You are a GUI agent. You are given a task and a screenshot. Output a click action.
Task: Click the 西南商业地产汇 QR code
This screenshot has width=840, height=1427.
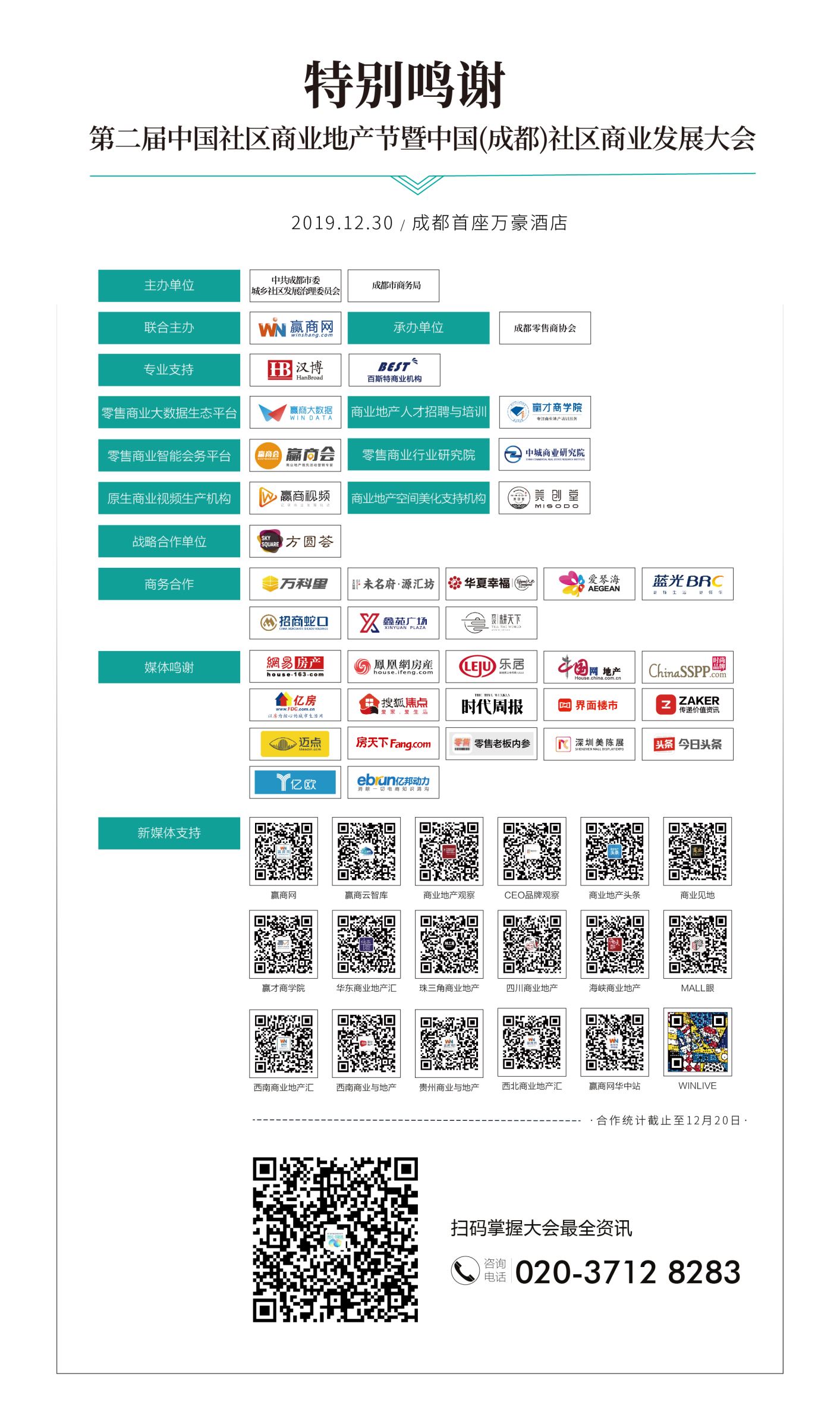284,1043
